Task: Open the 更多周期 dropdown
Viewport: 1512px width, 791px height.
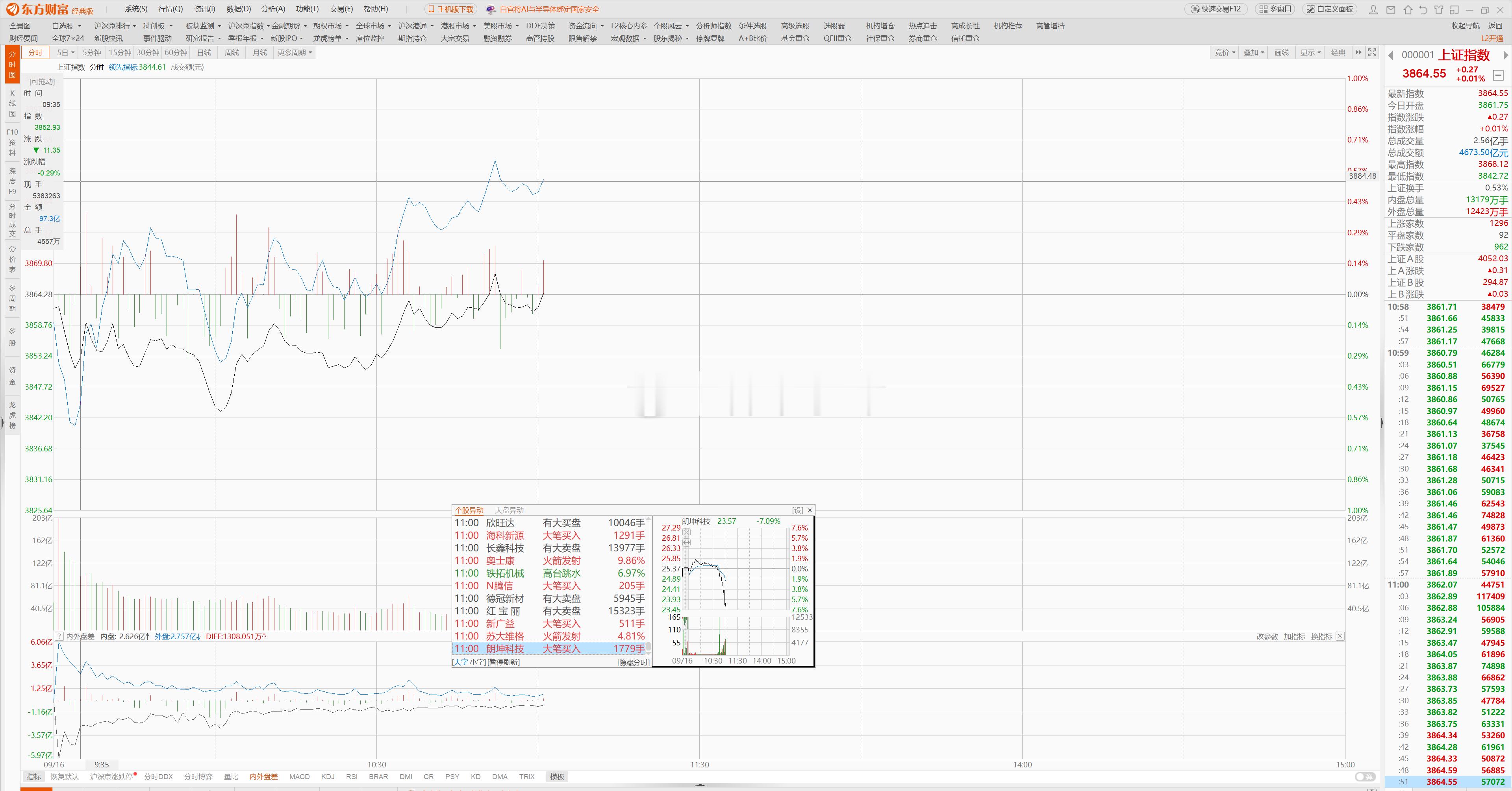Action: 295,52
